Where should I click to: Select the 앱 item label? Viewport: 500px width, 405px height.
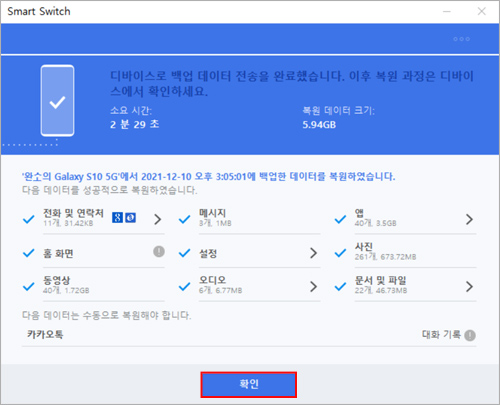coord(359,213)
